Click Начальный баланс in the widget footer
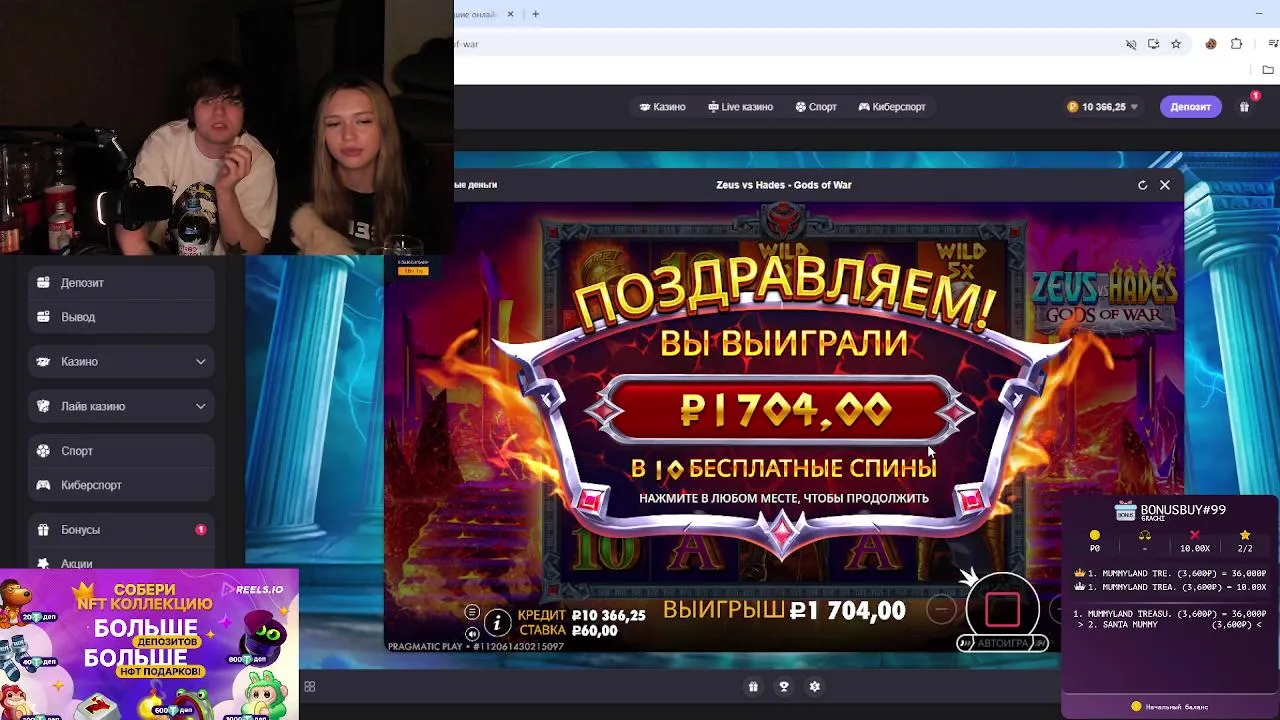 point(1170,707)
